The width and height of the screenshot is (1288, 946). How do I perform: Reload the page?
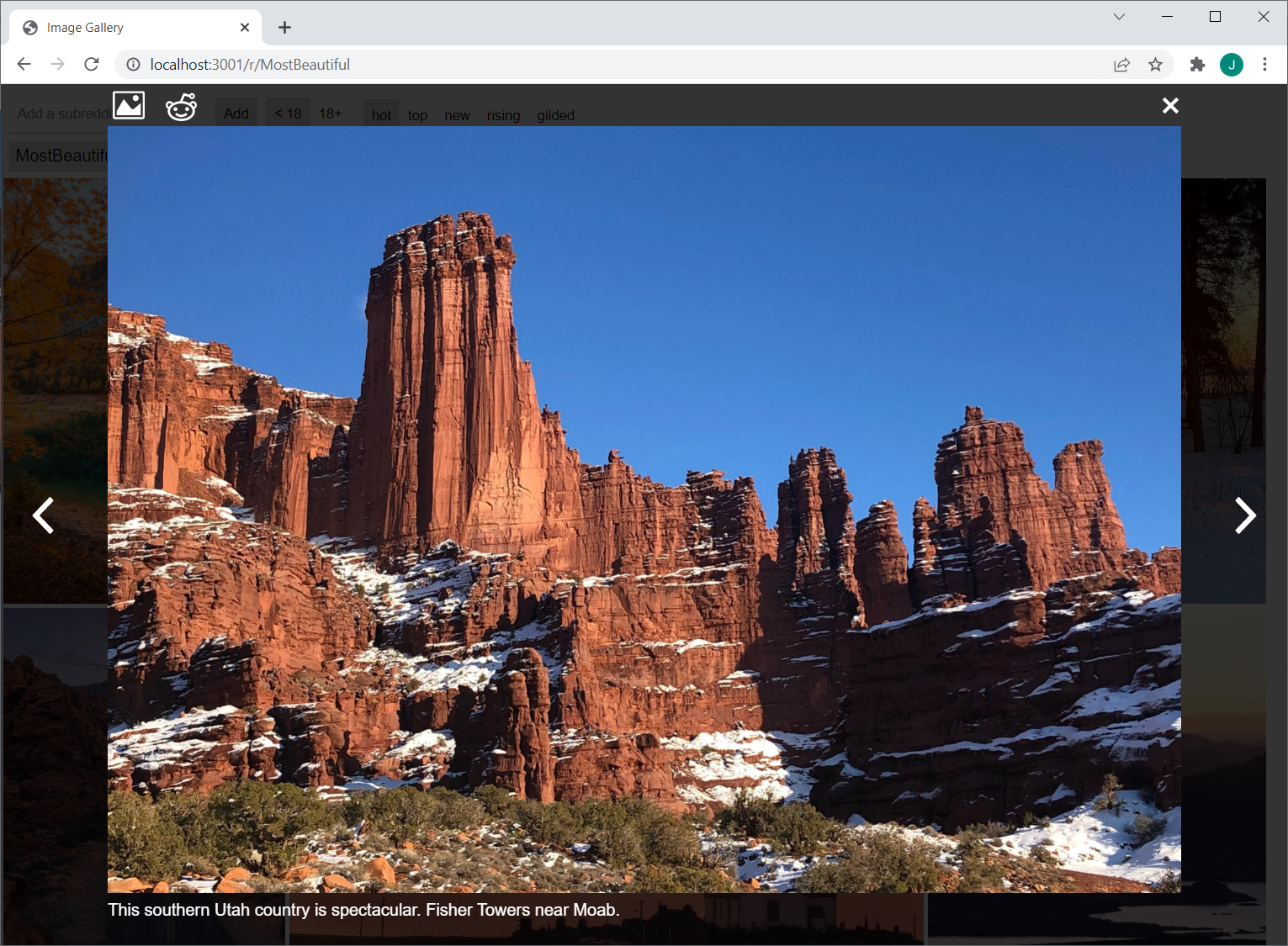point(92,64)
